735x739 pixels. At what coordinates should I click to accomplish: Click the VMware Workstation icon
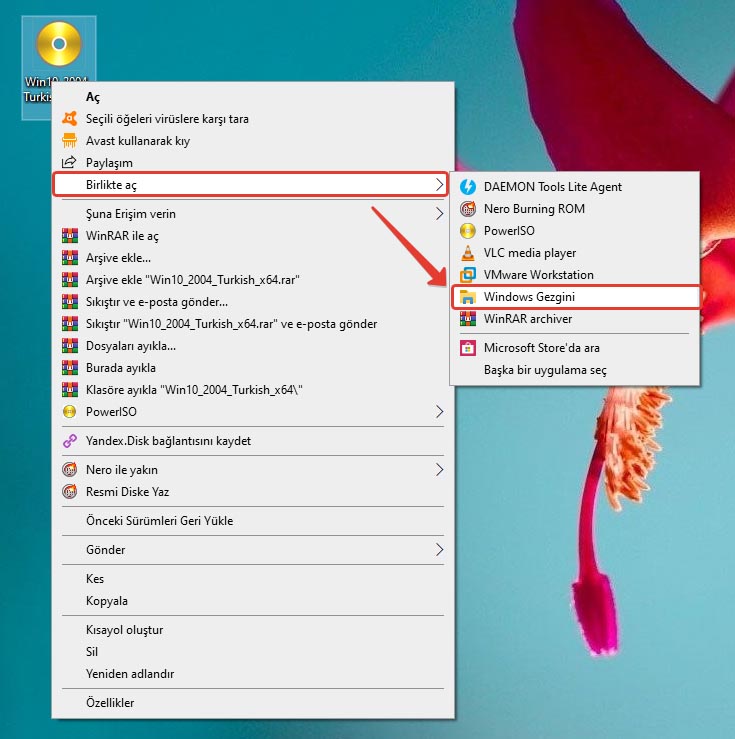(x=467, y=275)
